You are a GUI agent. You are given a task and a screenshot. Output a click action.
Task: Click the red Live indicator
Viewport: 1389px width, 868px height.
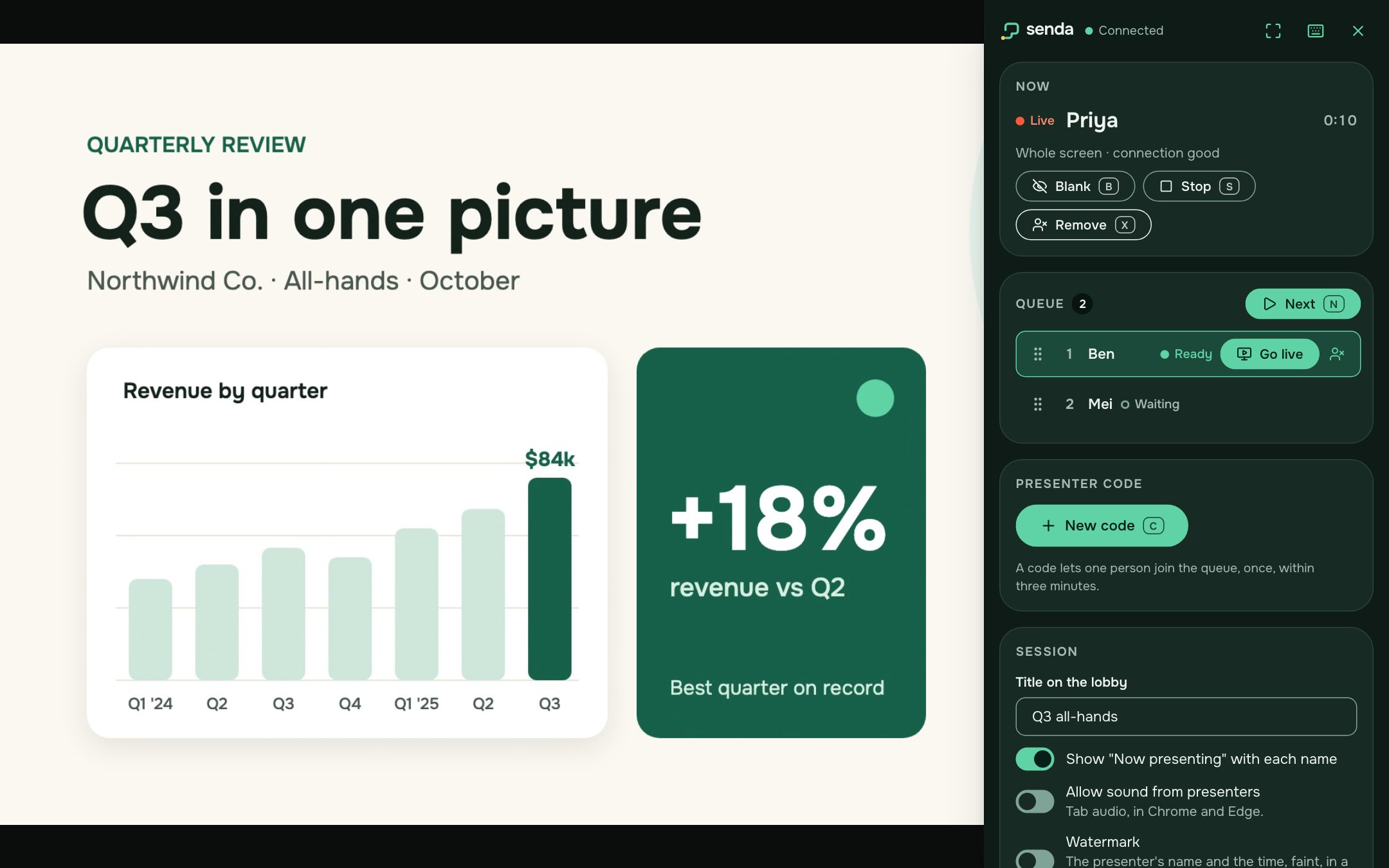1035,120
